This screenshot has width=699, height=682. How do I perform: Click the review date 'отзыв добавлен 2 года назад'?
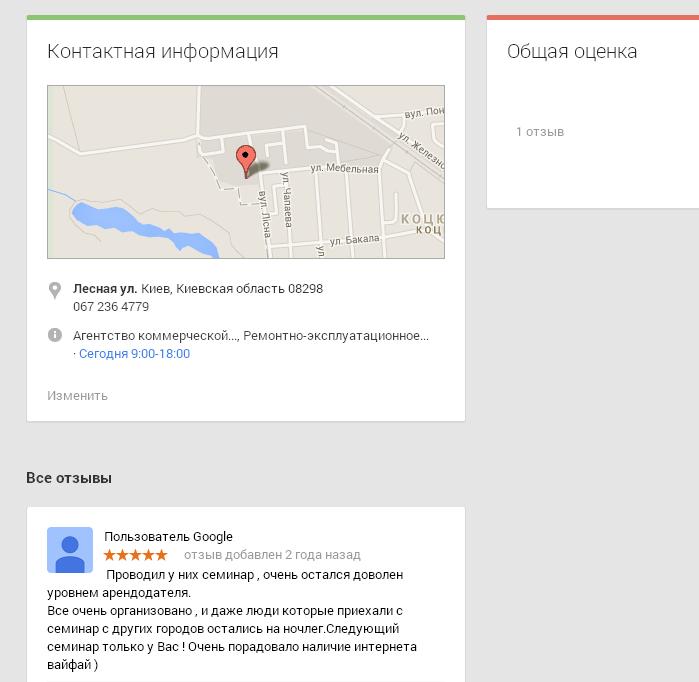click(272, 555)
